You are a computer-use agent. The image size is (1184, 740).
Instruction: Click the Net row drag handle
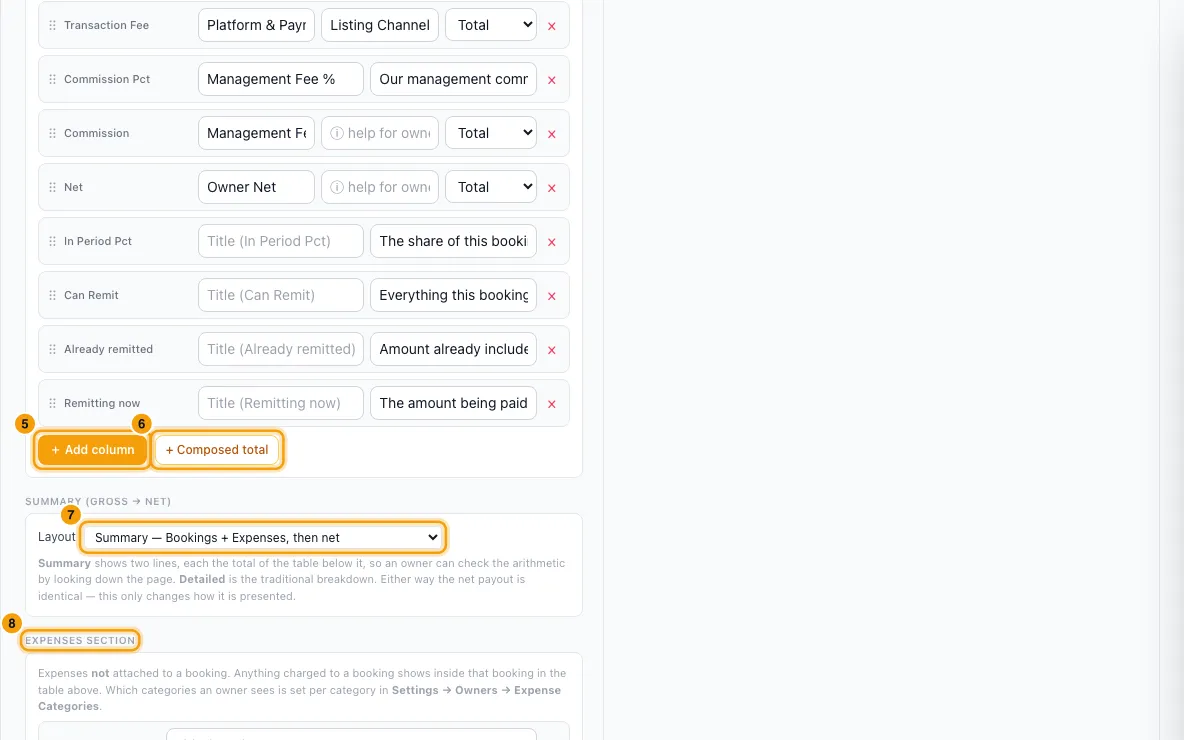point(52,187)
